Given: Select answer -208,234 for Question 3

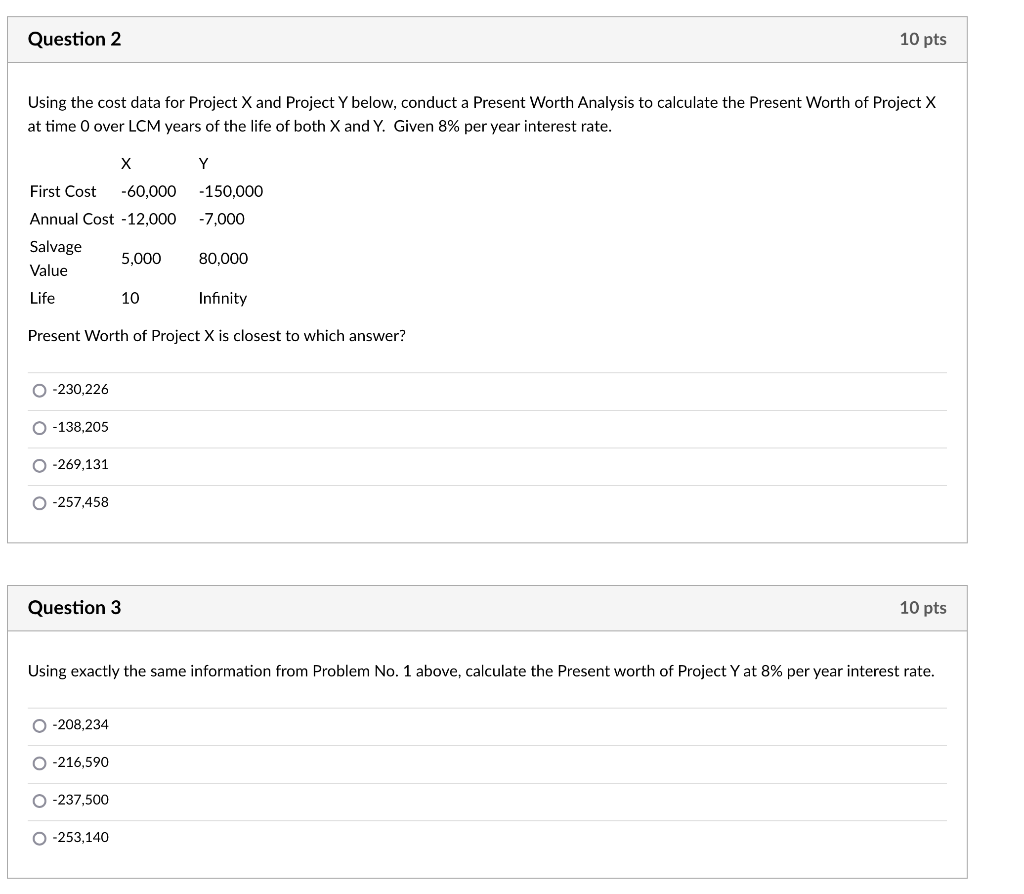Looking at the screenshot, I should point(40,725).
